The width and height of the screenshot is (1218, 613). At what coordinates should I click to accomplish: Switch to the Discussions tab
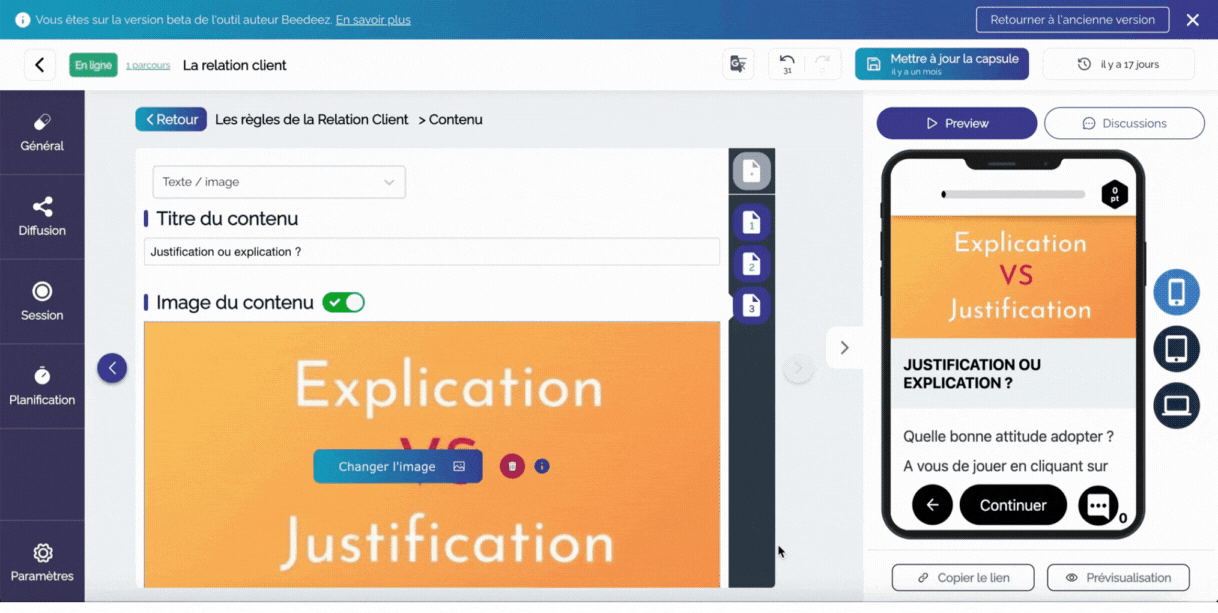1124,123
